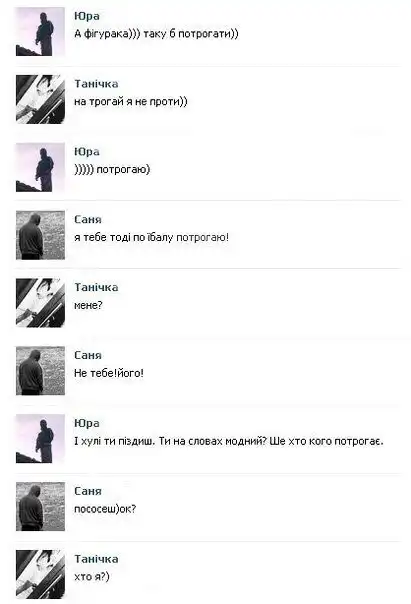Open Саня's avatar beside "Не тебе!його!"
411x604 pixels.
pyautogui.click(x=40, y=371)
